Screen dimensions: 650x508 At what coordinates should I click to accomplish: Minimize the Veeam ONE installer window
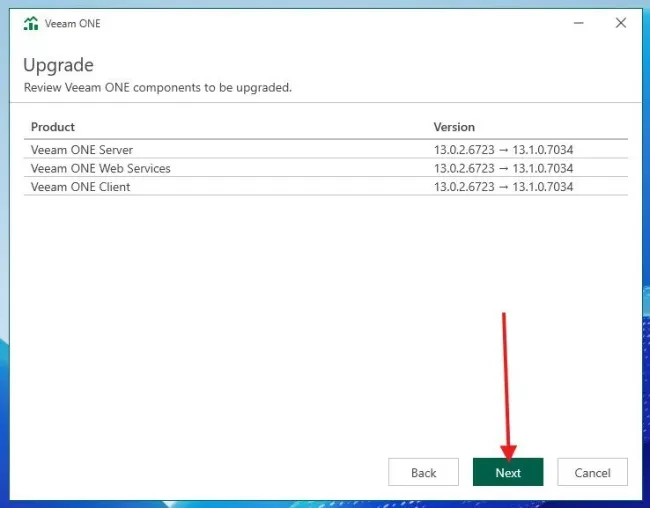pyautogui.click(x=579, y=23)
